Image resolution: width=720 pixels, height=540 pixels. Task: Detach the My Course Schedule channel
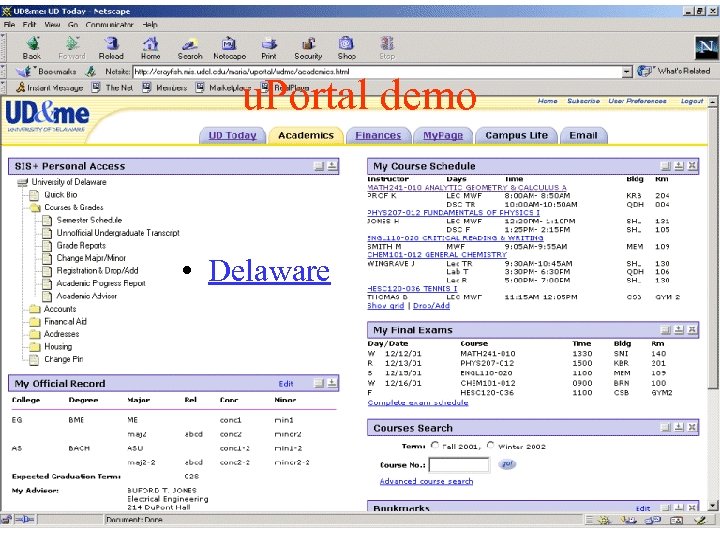(x=679, y=166)
